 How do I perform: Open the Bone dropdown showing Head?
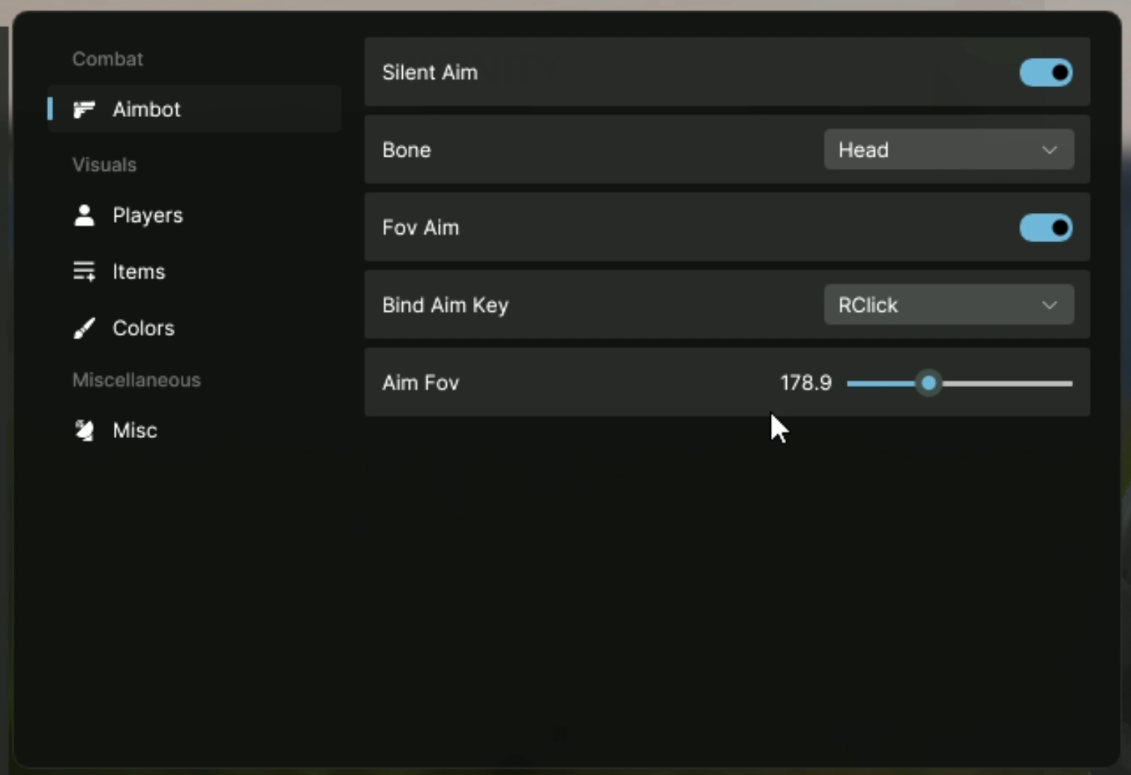tap(947, 150)
